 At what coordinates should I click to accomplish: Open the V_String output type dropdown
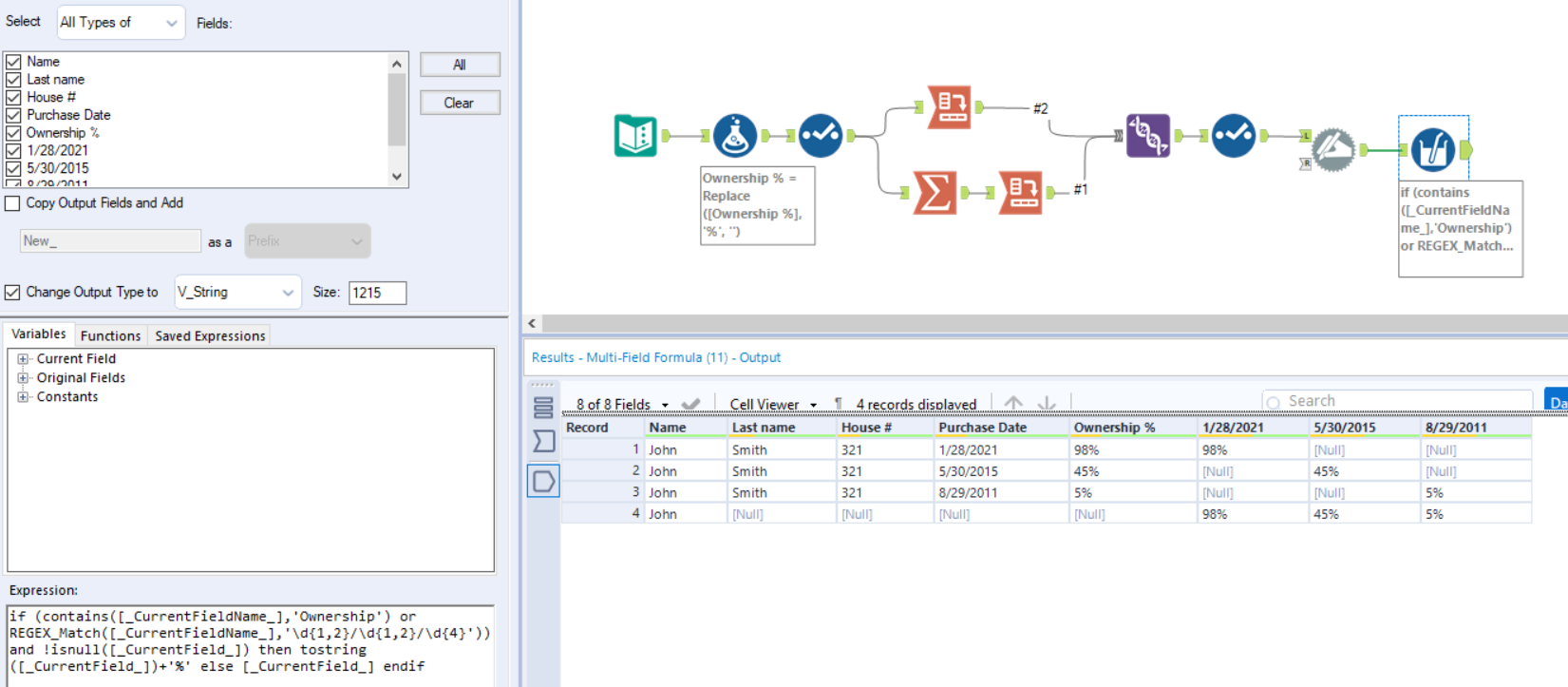point(236,293)
